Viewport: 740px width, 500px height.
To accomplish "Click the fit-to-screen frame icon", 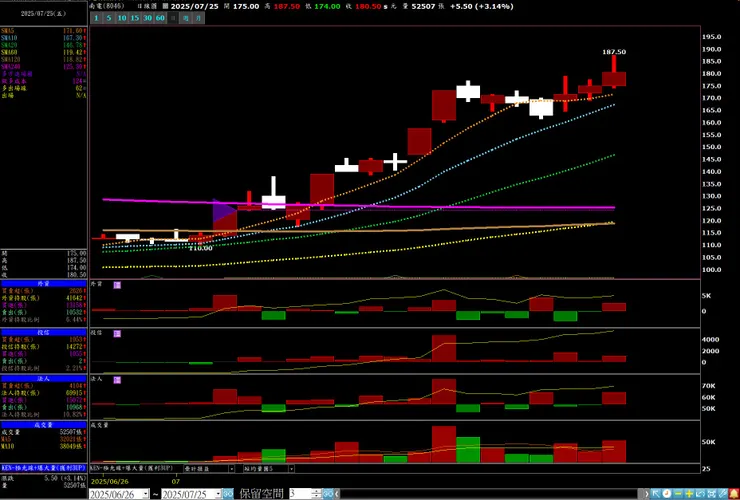I will pos(712,494).
